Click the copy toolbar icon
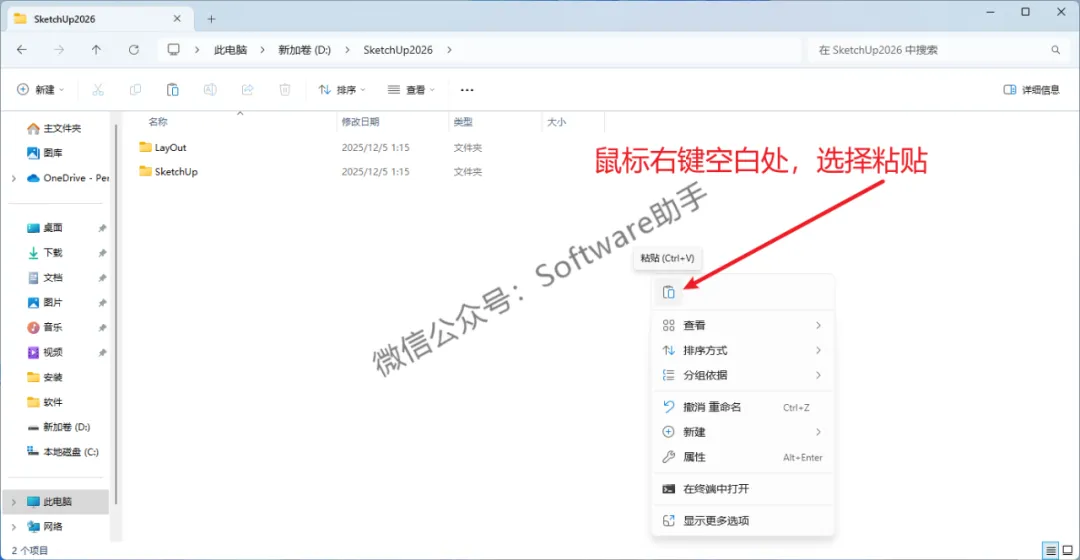The image size is (1080, 560). pos(135,90)
